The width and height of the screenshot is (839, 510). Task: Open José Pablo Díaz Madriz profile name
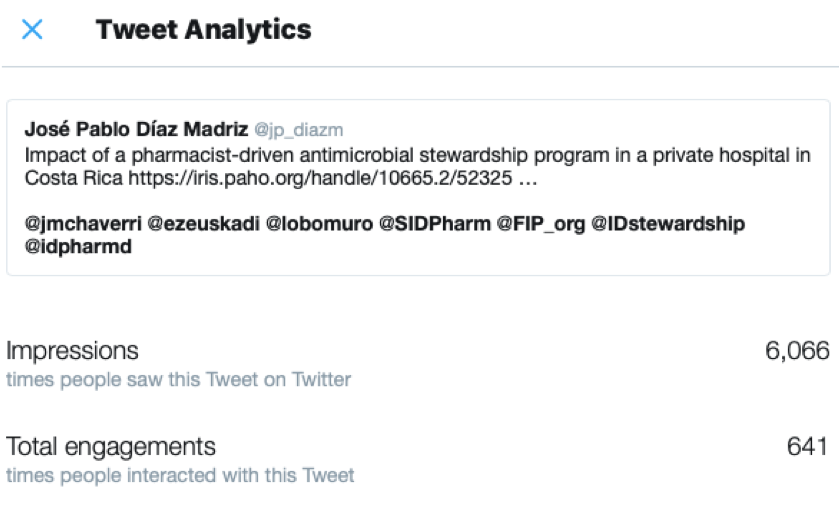pos(136,130)
